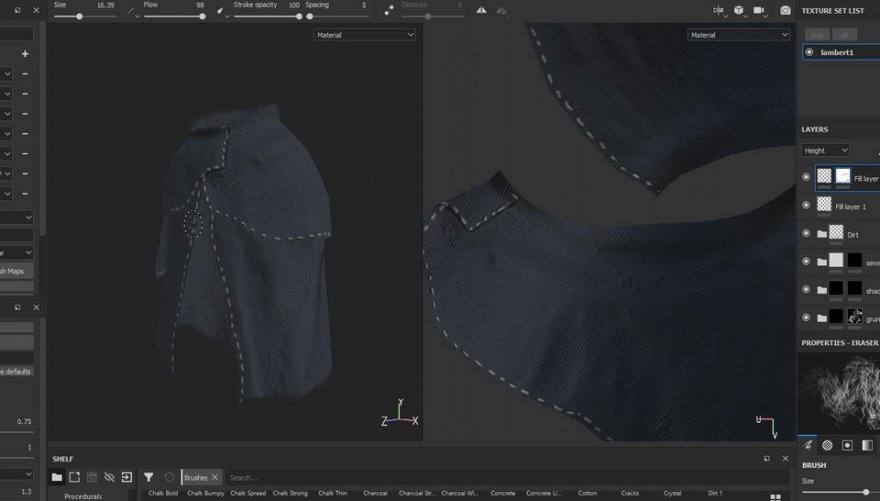This screenshot has width=880, height=501.
Task: Click the Solo button in Texture Set List
Action: pos(817,35)
